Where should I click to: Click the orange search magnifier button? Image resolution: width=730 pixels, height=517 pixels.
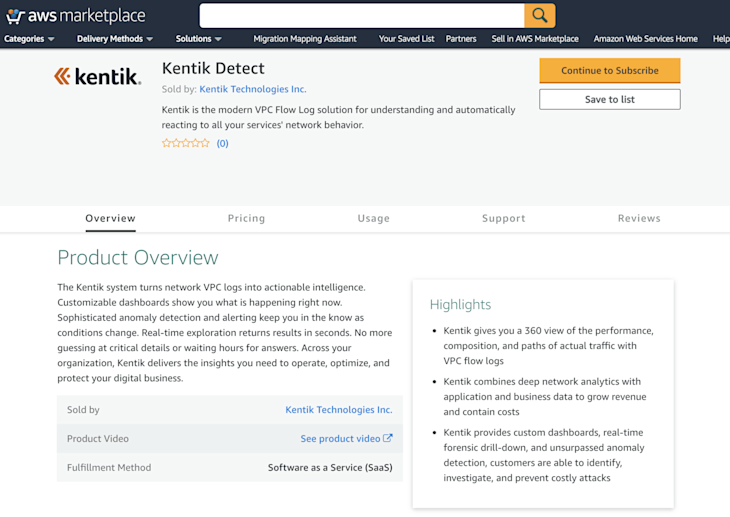click(540, 16)
